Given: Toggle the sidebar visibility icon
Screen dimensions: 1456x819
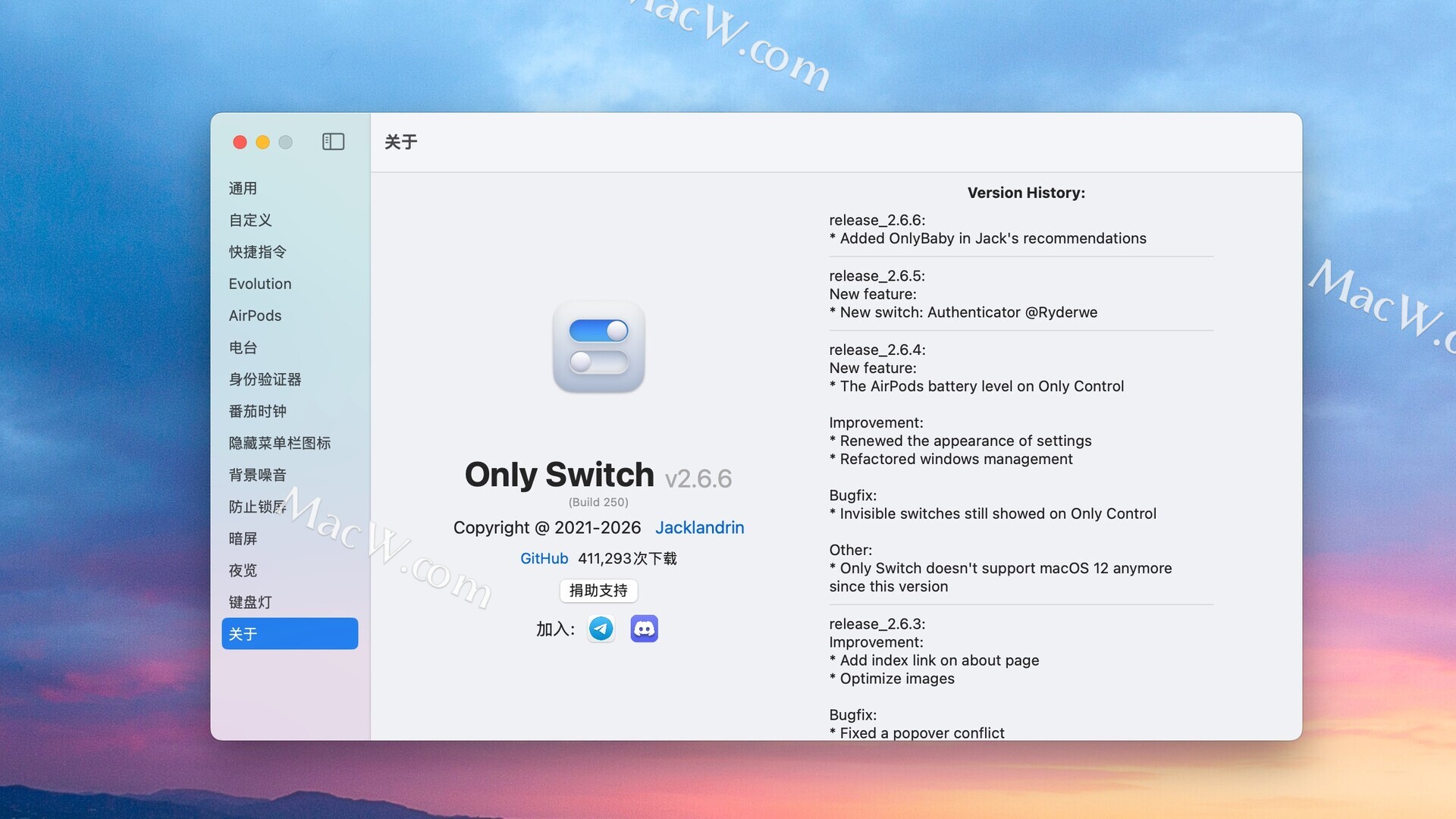Looking at the screenshot, I should point(333,142).
